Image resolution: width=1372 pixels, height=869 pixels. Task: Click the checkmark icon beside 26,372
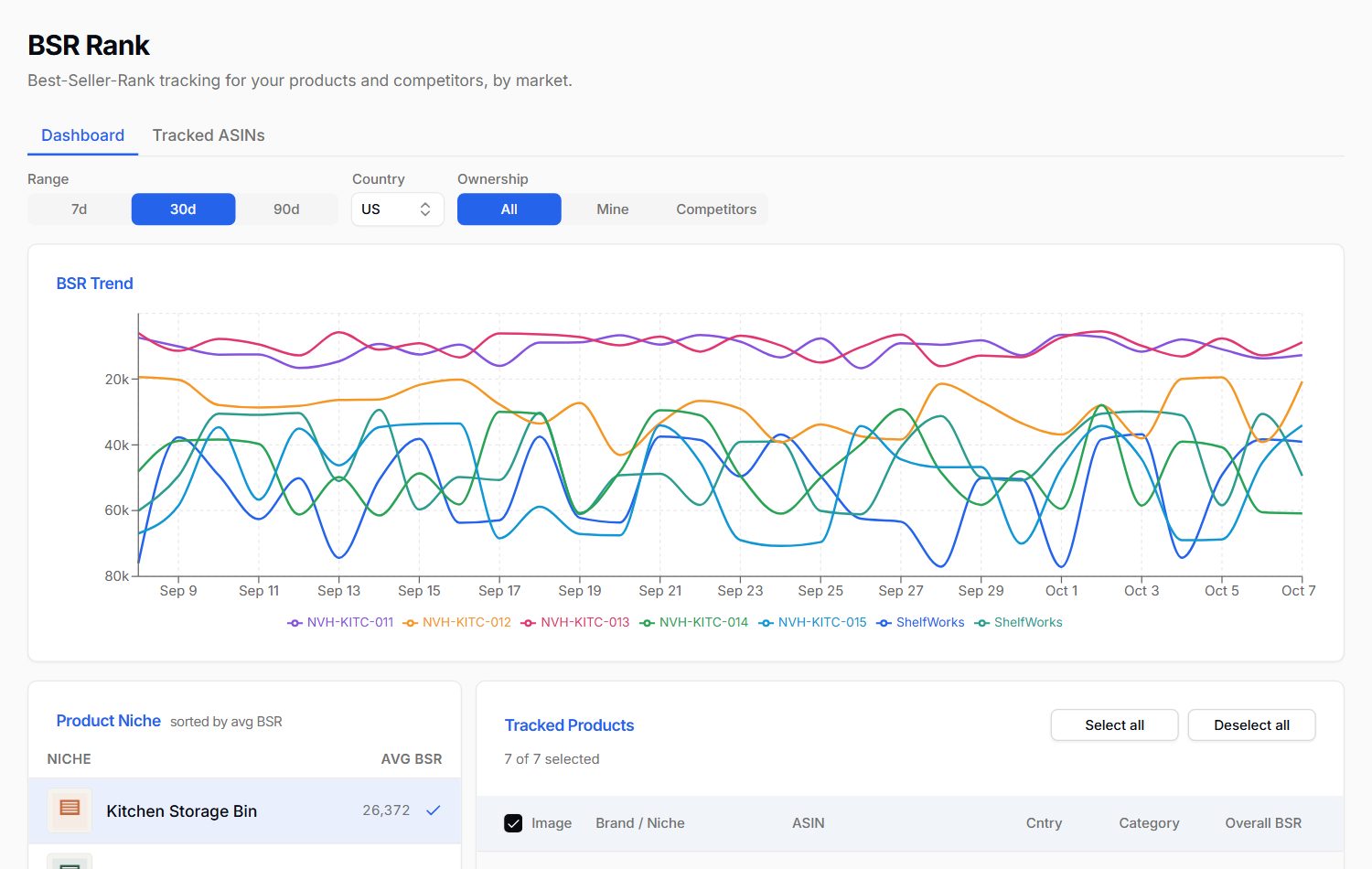click(x=434, y=810)
